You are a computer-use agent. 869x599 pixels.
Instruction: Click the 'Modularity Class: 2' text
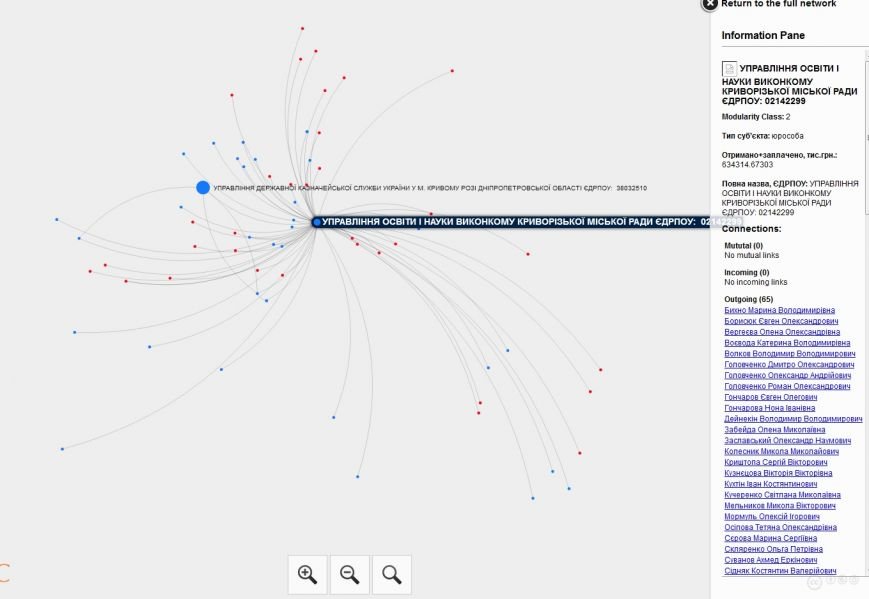click(x=756, y=117)
